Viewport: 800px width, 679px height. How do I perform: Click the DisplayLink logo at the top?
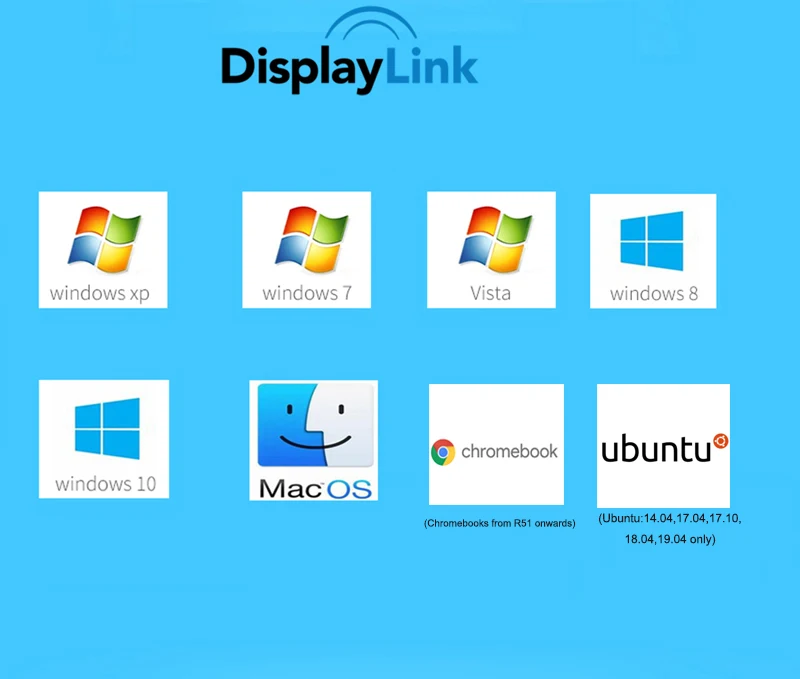[349, 51]
